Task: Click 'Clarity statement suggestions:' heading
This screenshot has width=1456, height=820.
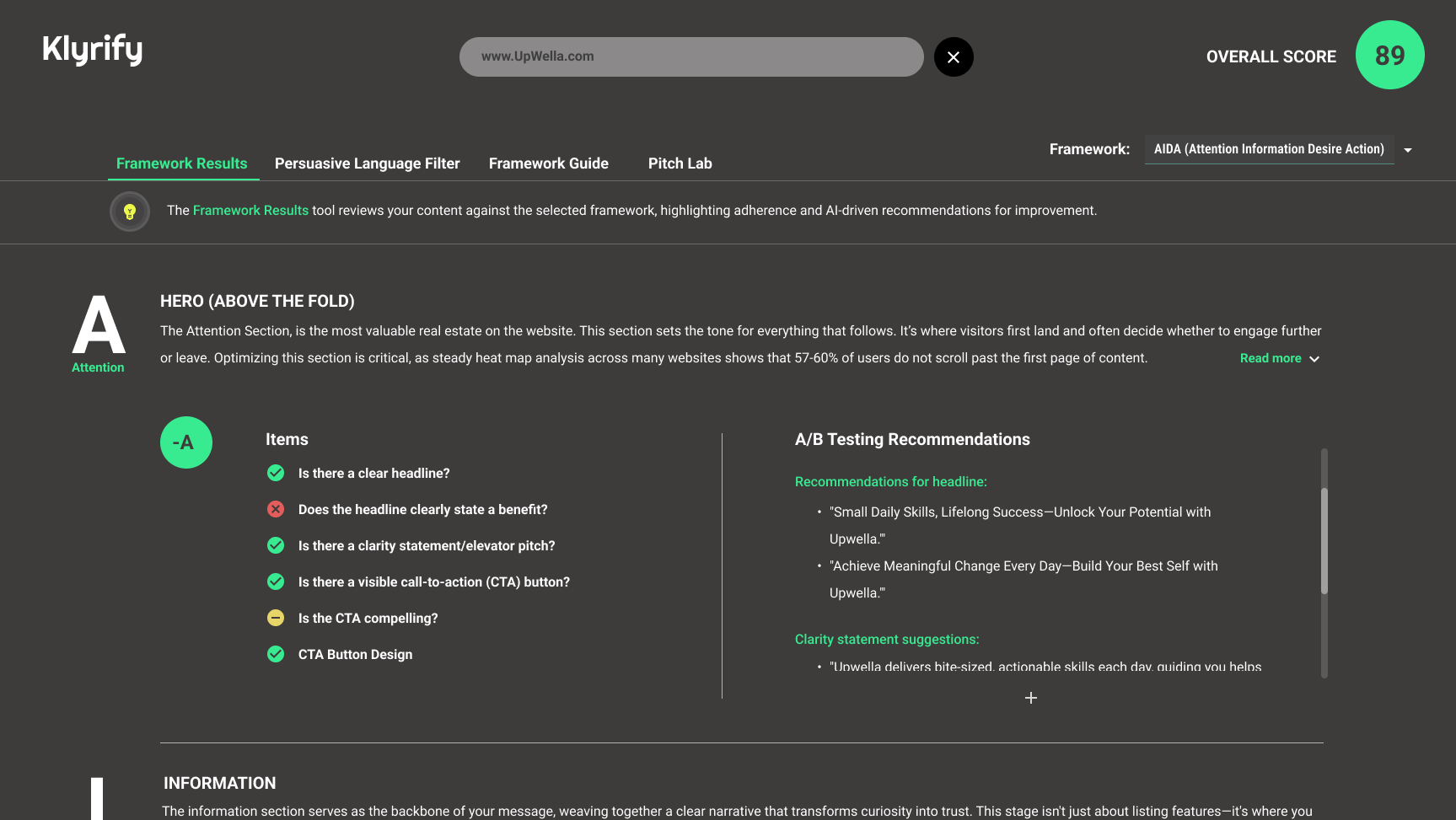Action: pos(887,640)
